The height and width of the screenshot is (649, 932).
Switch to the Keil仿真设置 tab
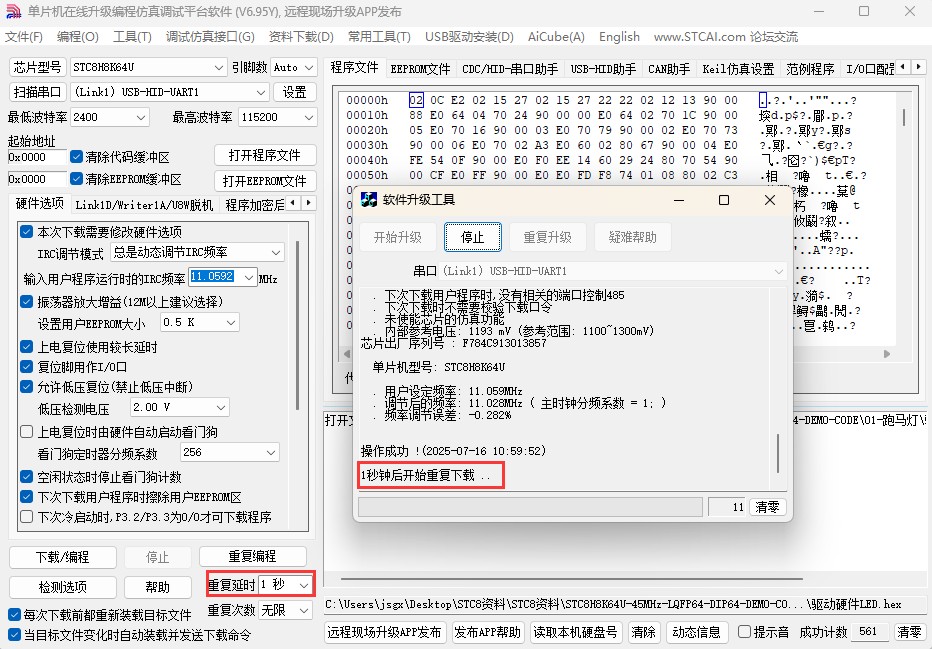click(x=738, y=69)
